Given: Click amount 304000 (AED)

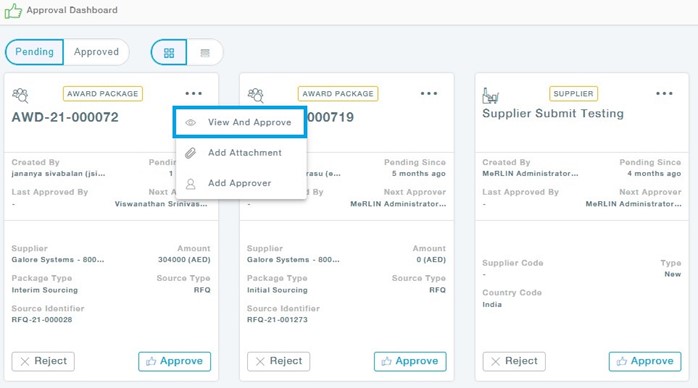Looking at the screenshot, I should 184,259.
